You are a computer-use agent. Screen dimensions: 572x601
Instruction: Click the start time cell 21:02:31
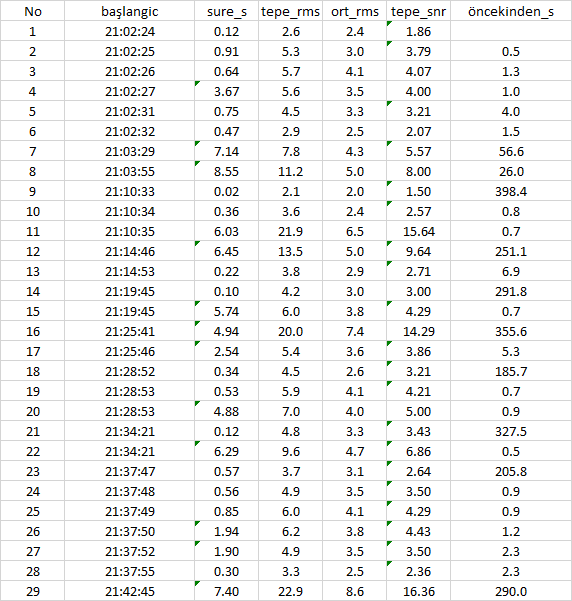[130, 112]
